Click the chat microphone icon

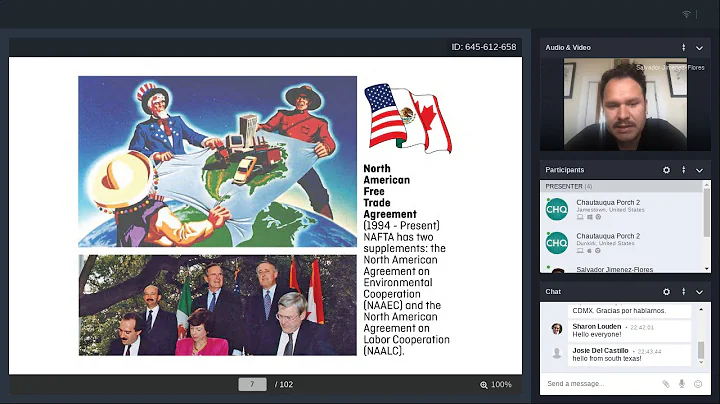(682, 384)
